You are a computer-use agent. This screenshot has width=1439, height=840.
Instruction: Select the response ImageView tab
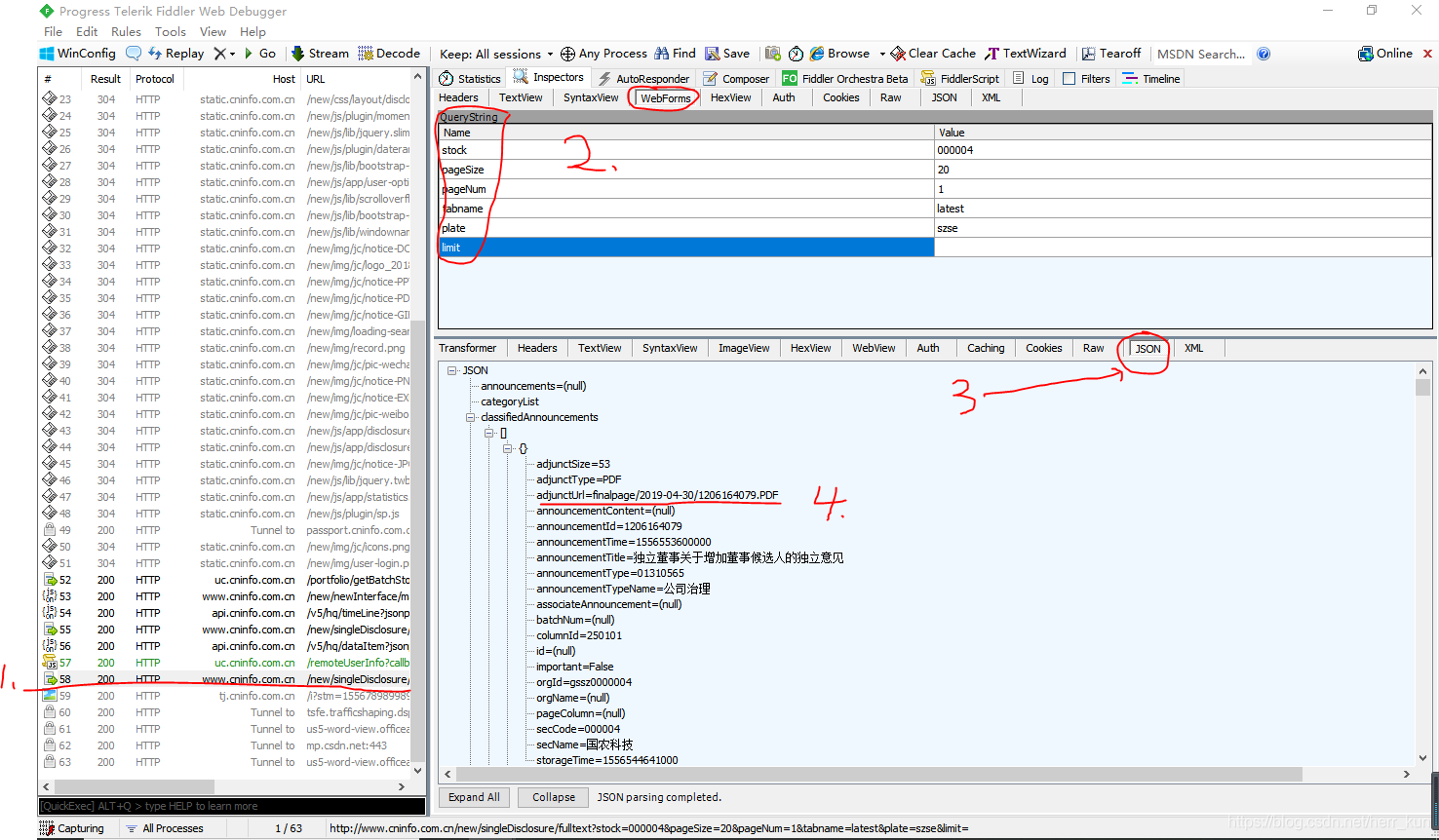tap(744, 348)
